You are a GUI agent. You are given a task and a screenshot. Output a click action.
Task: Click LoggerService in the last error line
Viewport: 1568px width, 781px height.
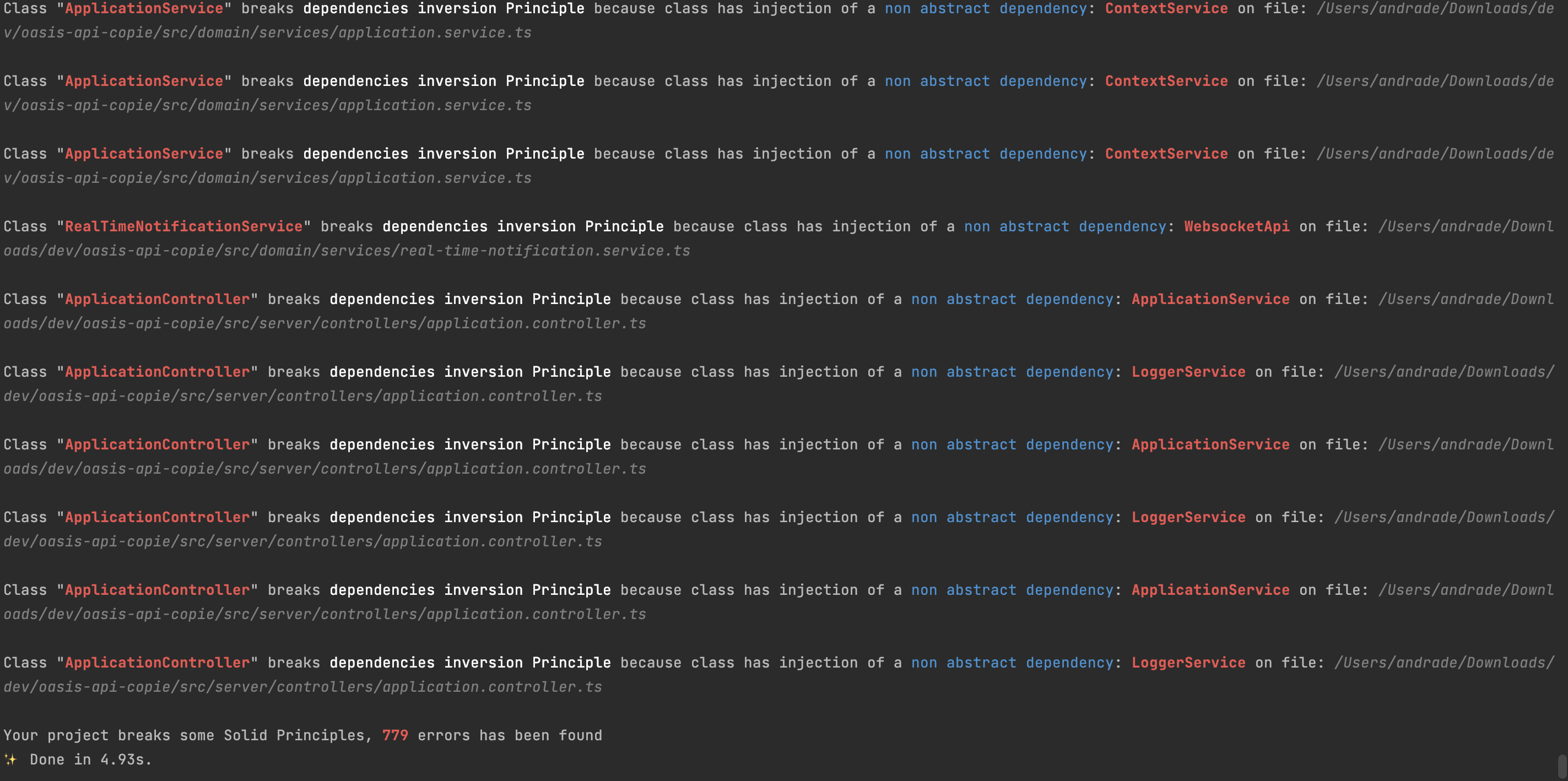click(x=1188, y=663)
